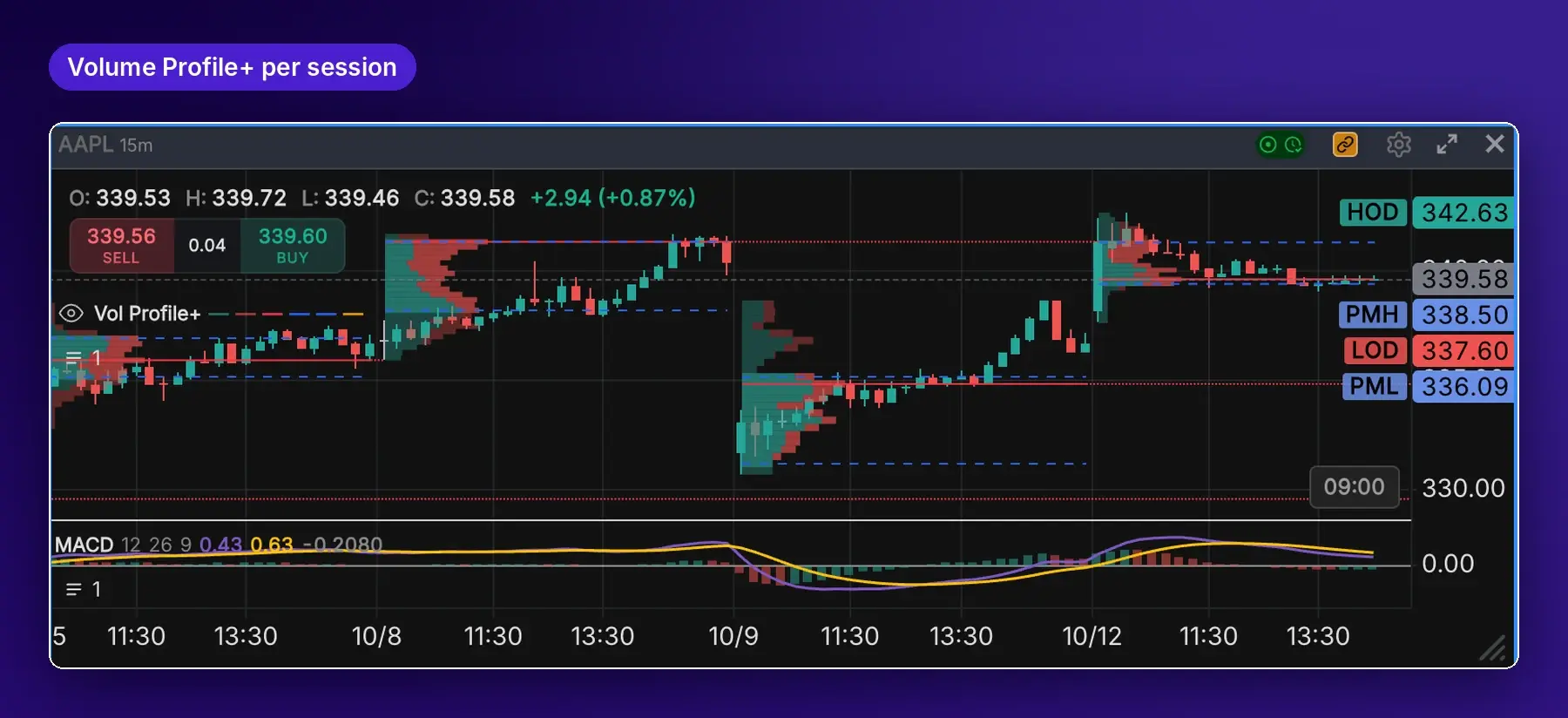Click the 330.00 price axis label

coord(1463,488)
